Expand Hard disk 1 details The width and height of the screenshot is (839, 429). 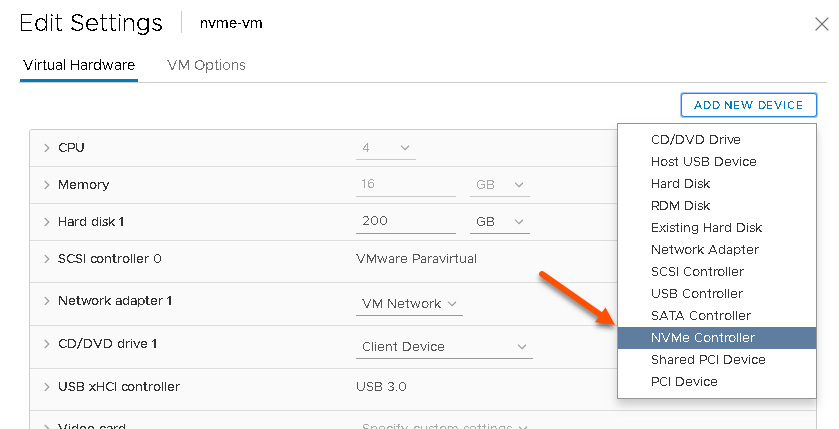coord(47,221)
